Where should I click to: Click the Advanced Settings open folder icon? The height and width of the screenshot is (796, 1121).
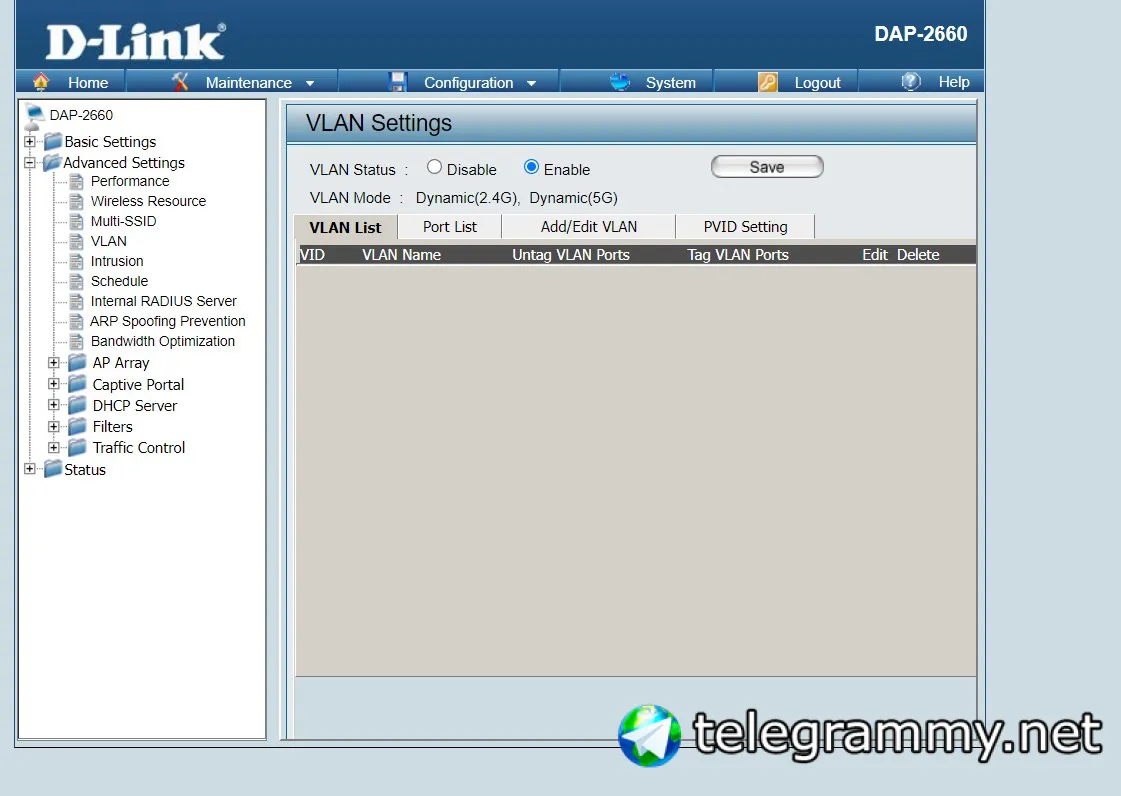(x=52, y=162)
